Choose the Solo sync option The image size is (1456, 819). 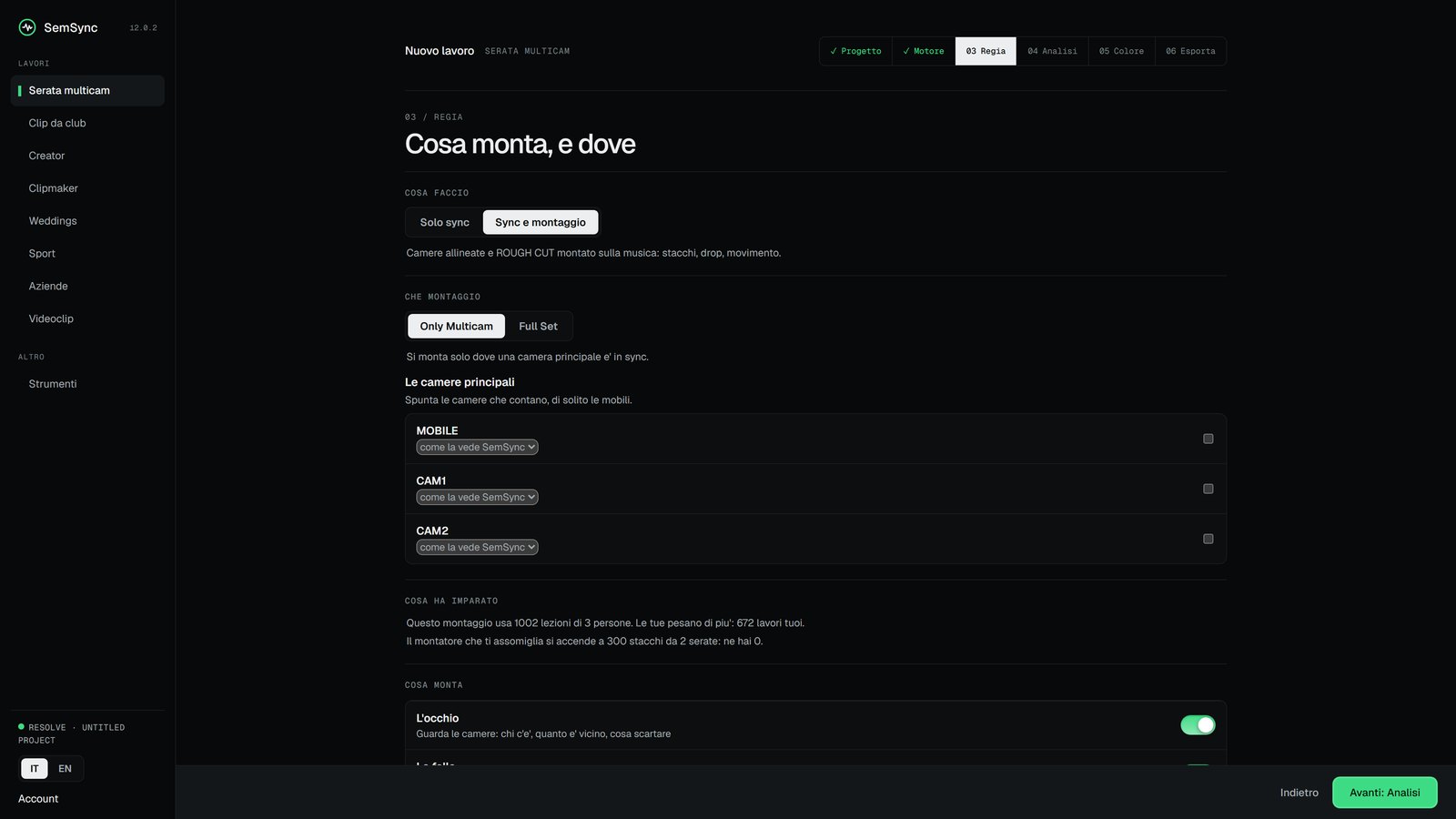445,222
